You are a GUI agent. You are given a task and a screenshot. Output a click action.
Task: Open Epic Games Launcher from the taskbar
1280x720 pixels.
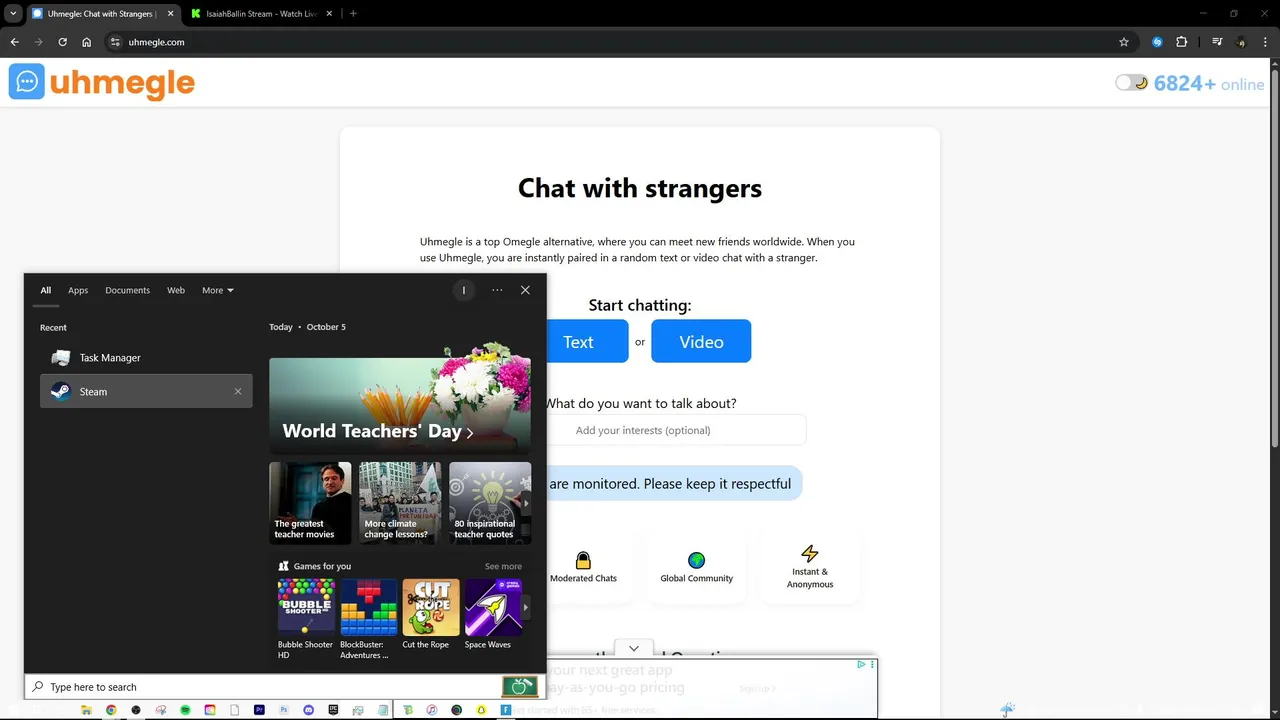click(x=333, y=710)
